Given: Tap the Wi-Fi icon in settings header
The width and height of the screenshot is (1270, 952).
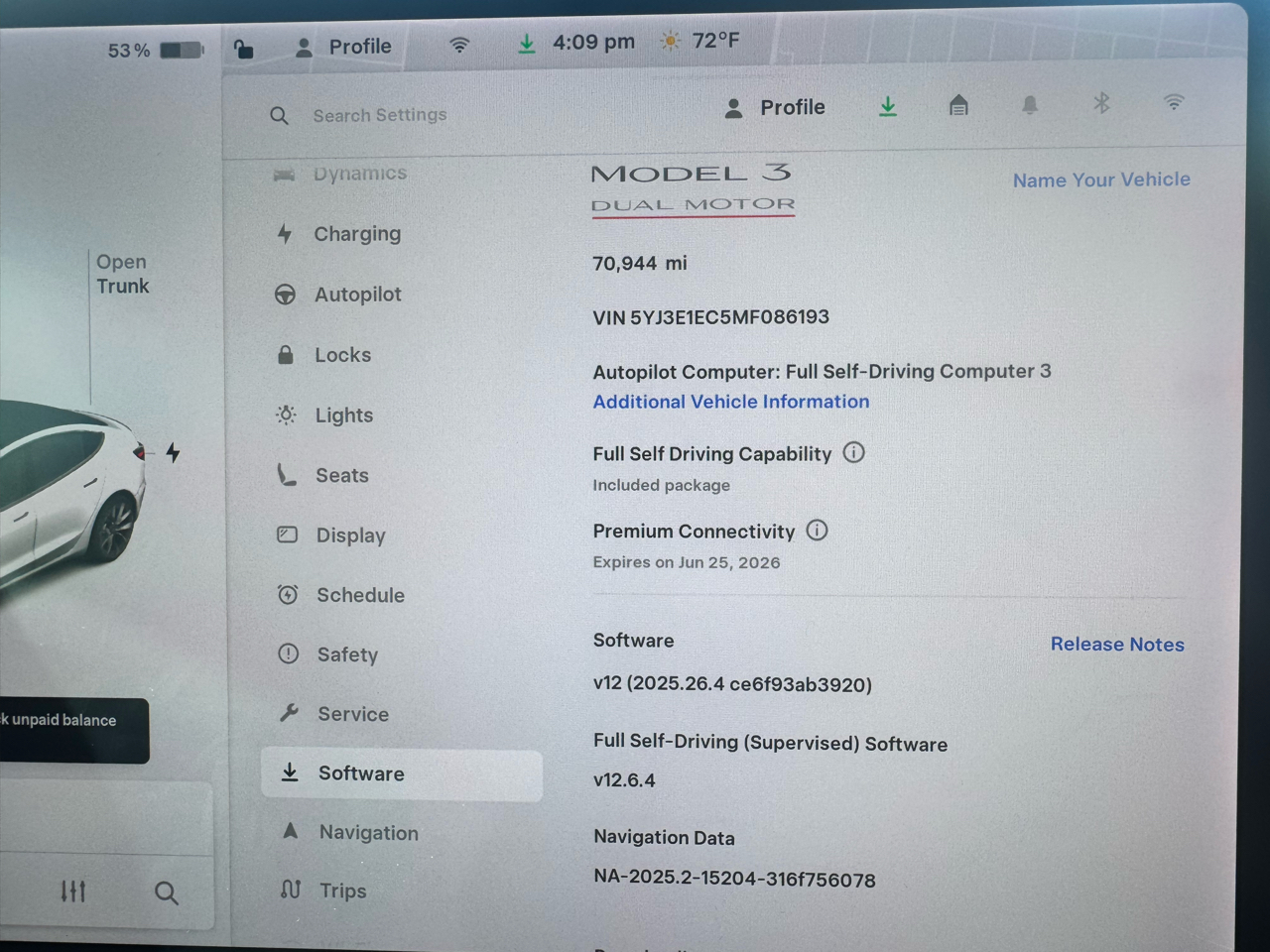Looking at the screenshot, I should [1174, 102].
